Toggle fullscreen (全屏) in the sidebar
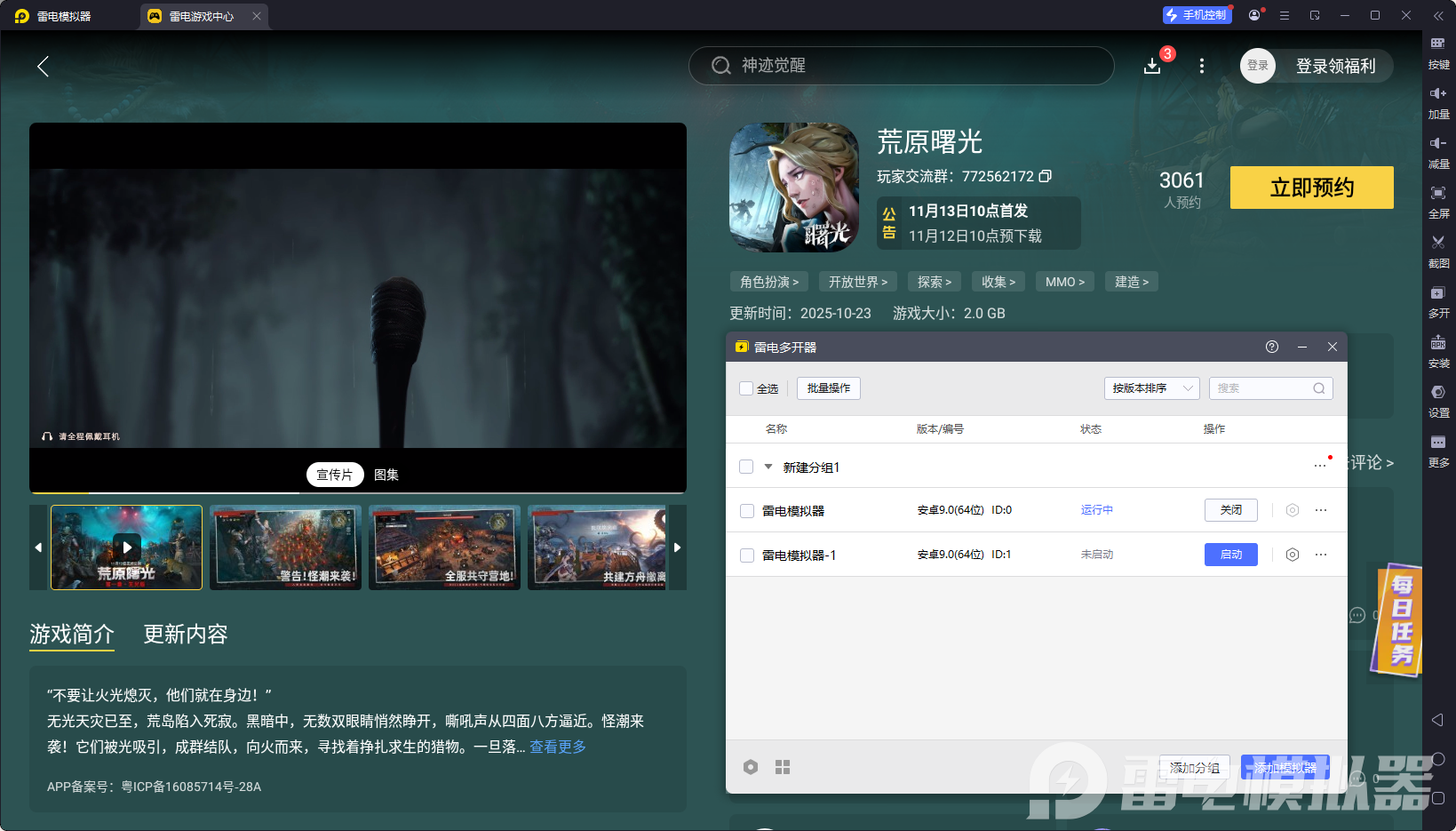The width and height of the screenshot is (1456, 831). (1437, 194)
